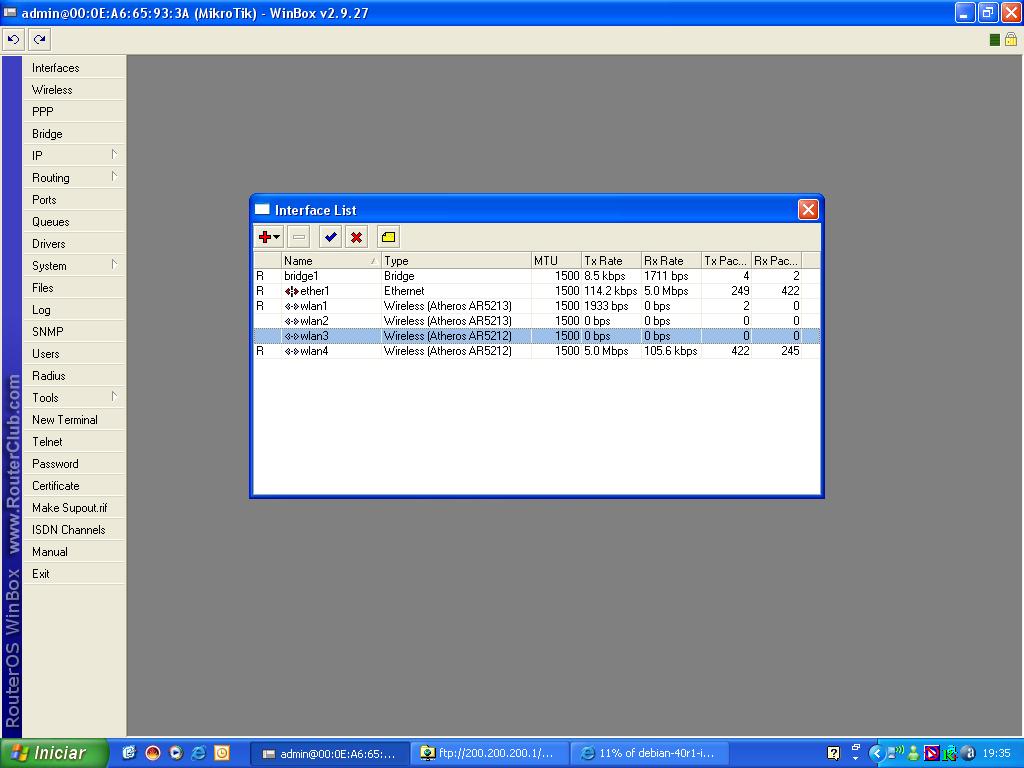1024x768 pixels.
Task: Click the blue arrow to show hidden tray icons
Action: pos(876,754)
